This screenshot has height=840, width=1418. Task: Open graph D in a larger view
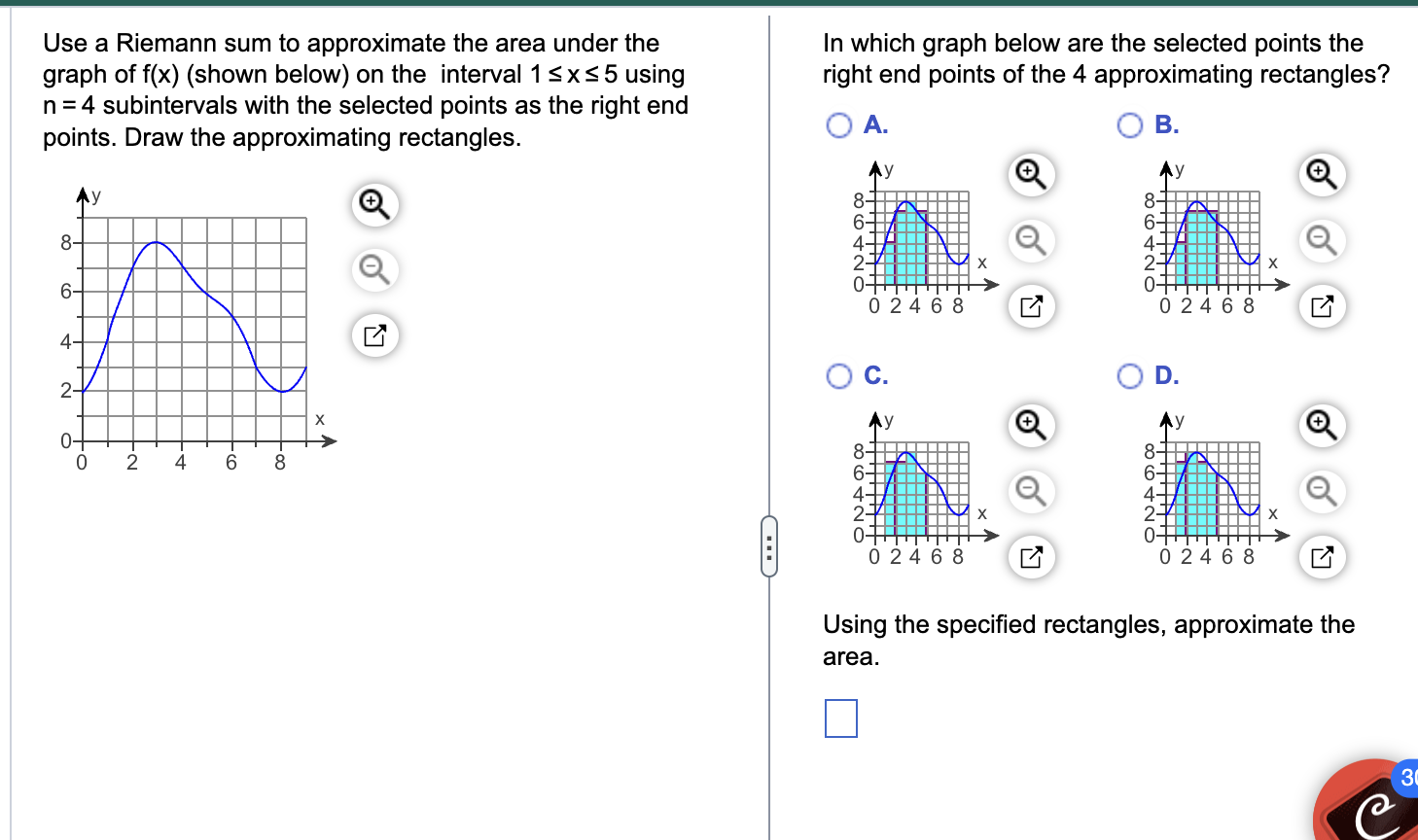(x=1322, y=557)
